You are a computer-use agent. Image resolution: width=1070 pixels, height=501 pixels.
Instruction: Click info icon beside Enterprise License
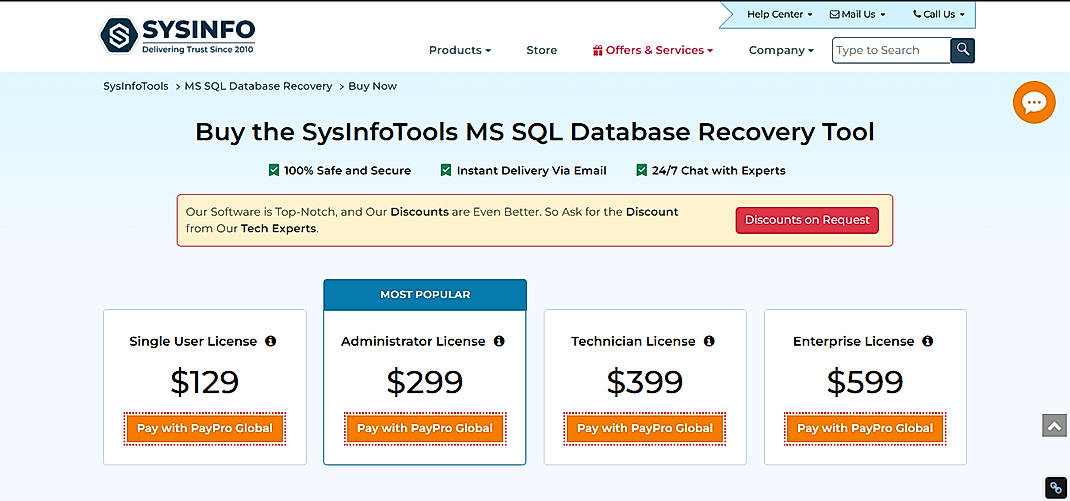(927, 341)
